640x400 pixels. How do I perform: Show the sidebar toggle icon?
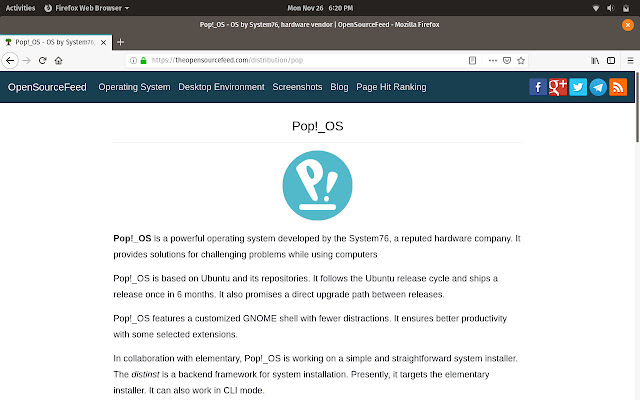click(611, 60)
